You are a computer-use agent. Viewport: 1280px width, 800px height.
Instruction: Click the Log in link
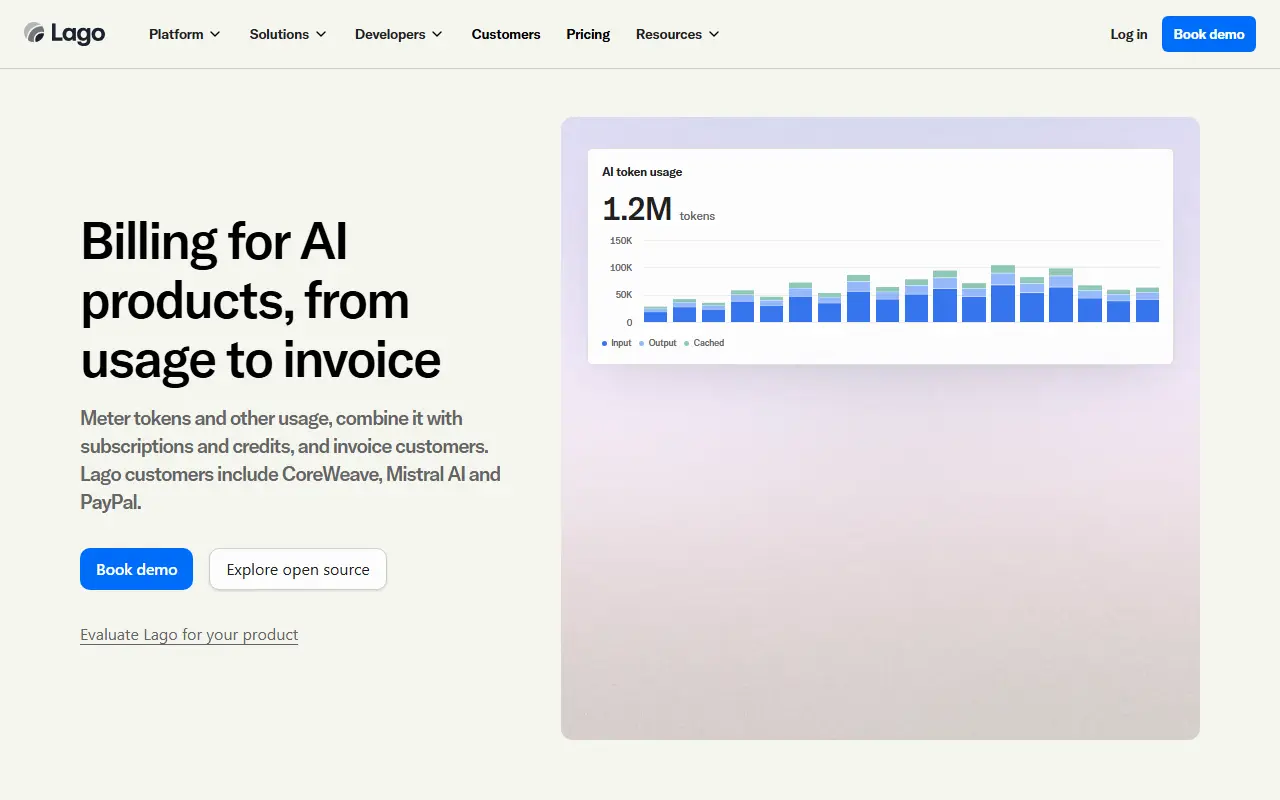1129,34
